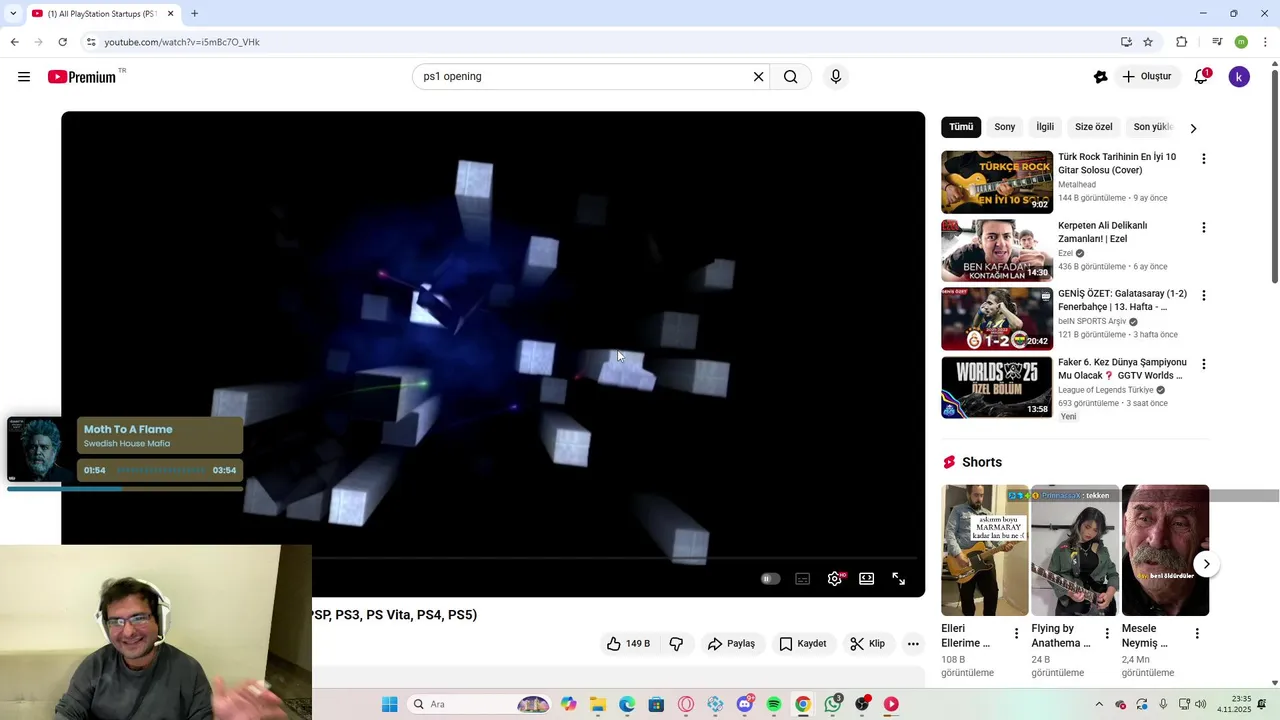1280x720 pixels.
Task: Open Türk Rock guitar solo video thumbnail
Action: point(997,182)
